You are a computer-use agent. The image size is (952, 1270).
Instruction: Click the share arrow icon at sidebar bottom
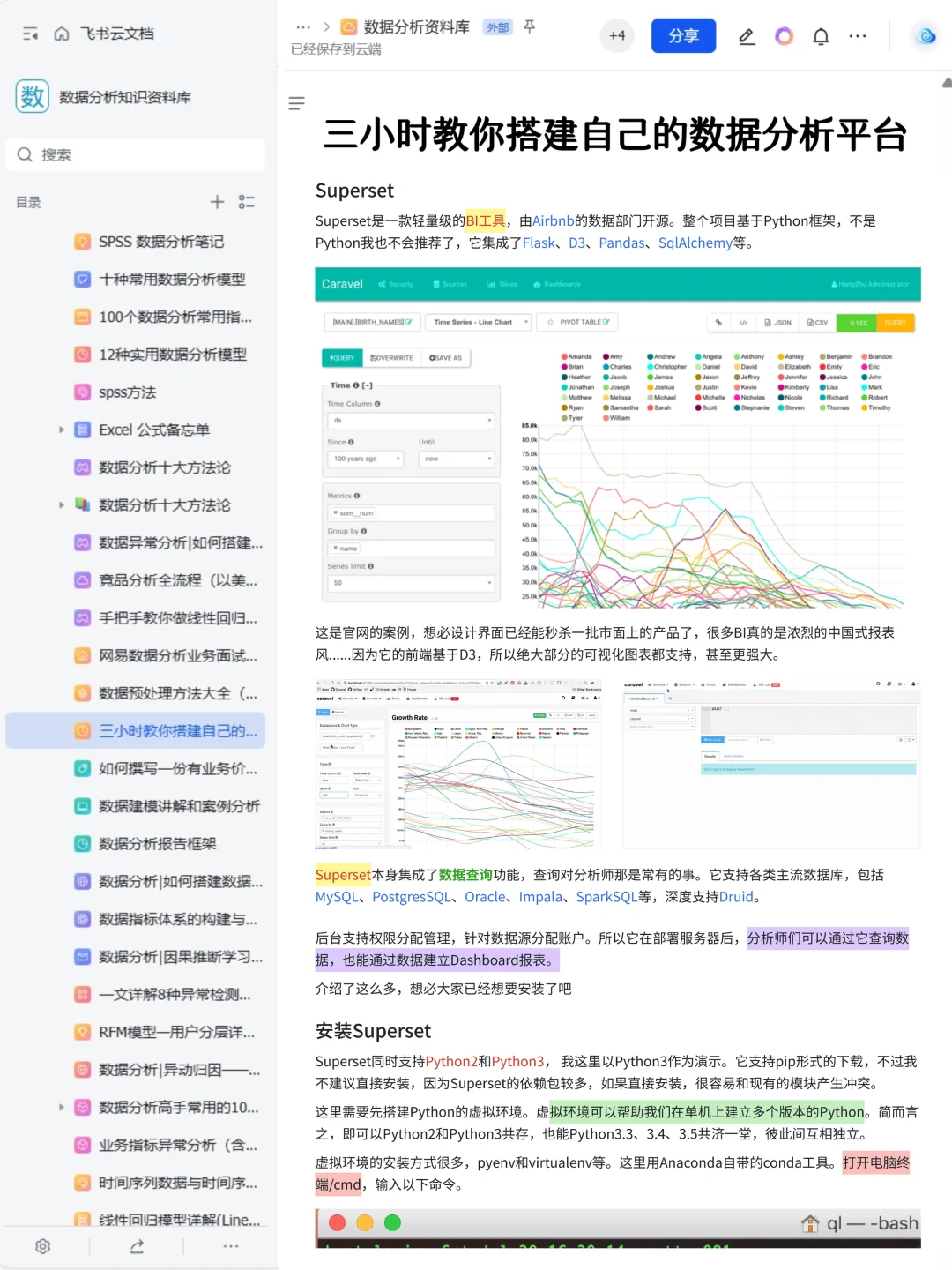pos(137,1245)
